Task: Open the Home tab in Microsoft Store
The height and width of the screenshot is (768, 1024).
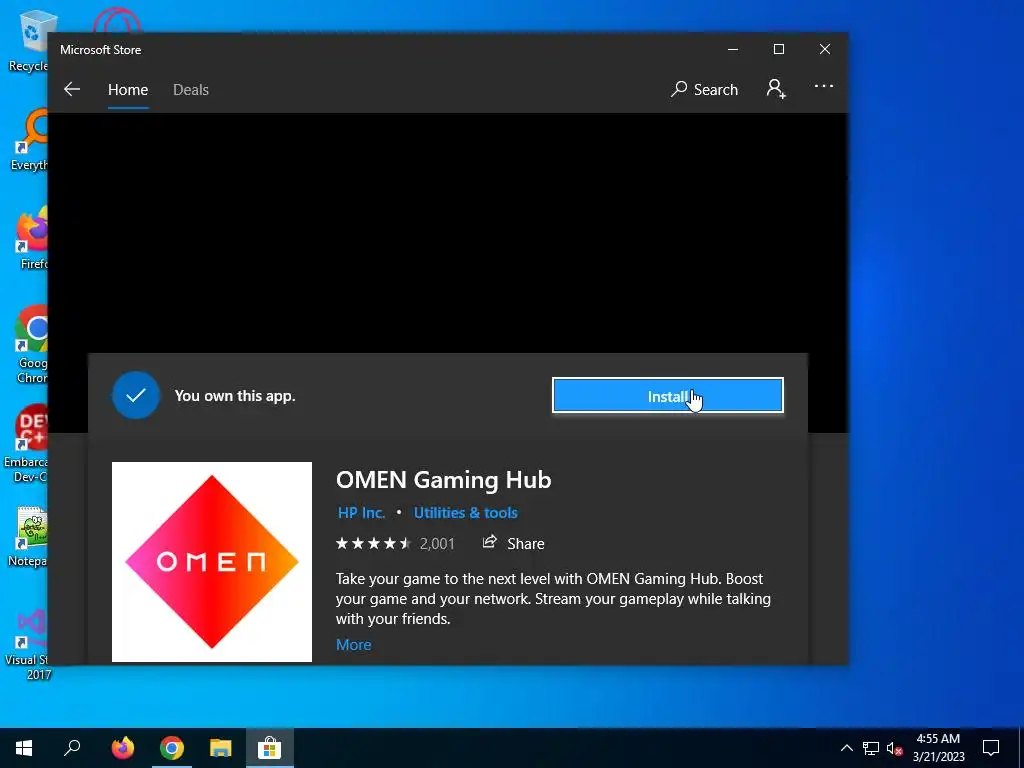Action: [x=128, y=89]
